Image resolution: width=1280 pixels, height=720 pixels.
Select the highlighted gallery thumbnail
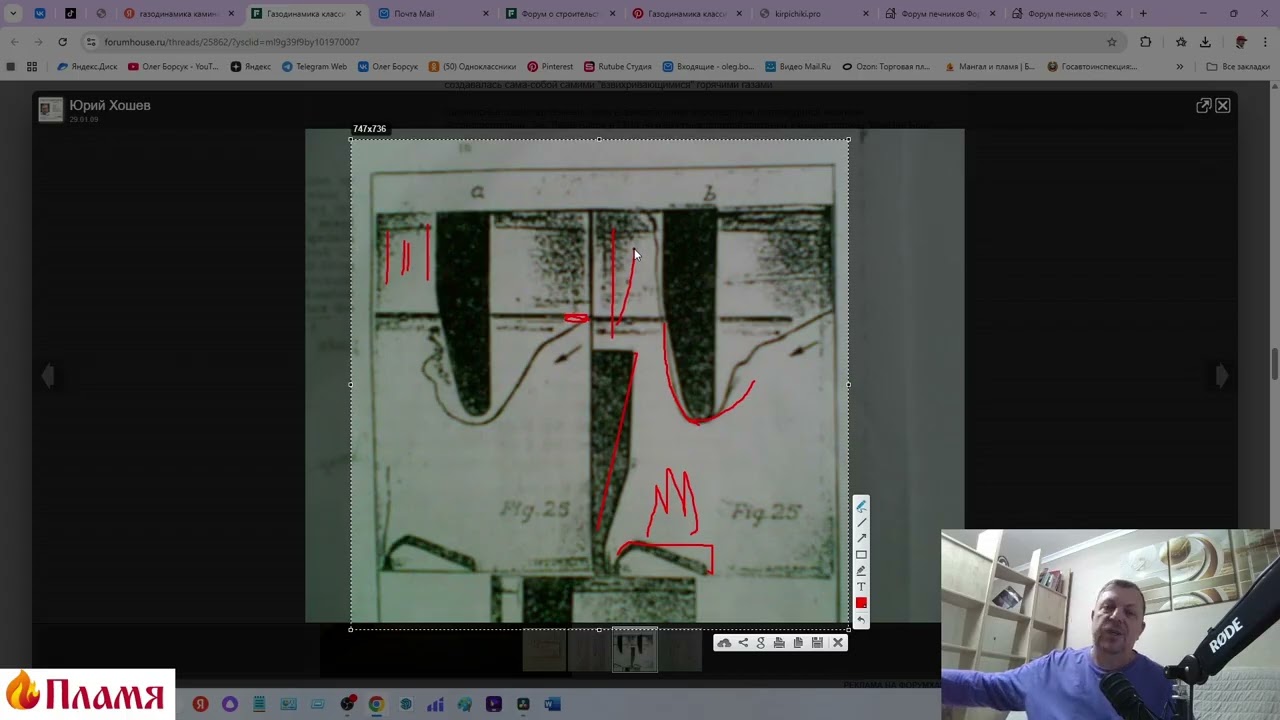click(x=635, y=651)
